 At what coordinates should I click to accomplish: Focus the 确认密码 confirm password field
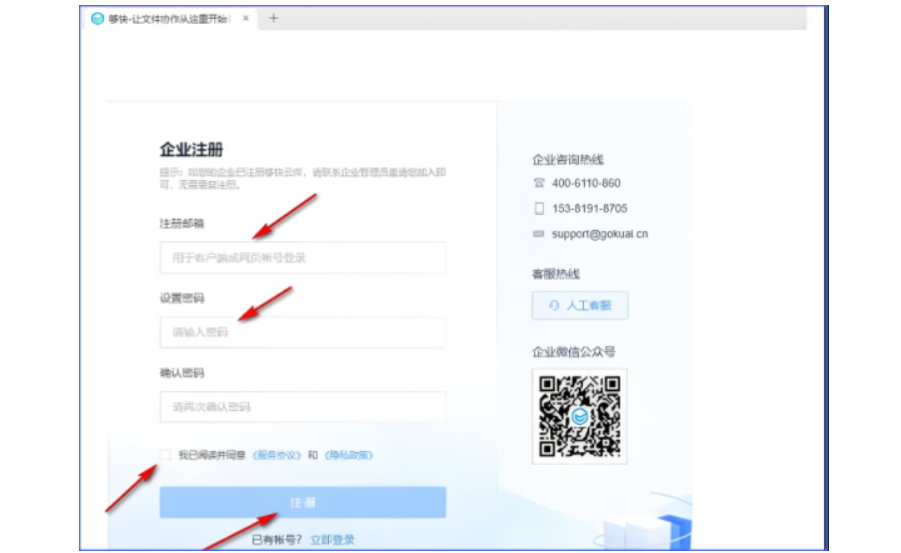(302, 407)
